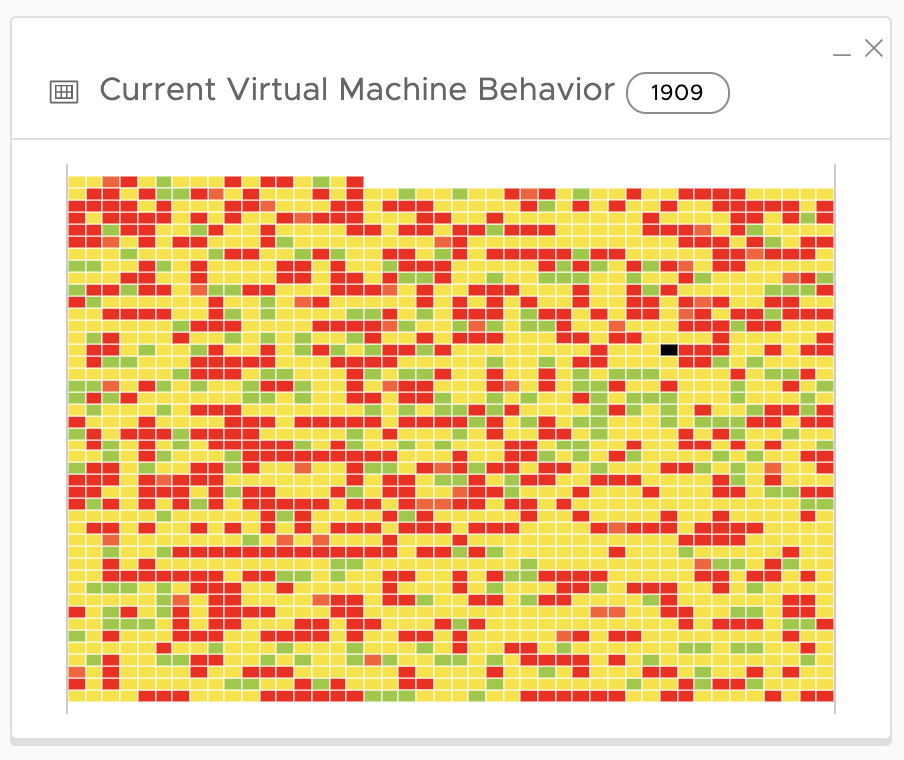This screenshot has width=904, height=760.
Task: Choose the heatmap's top-right corner cell
Action: click(x=825, y=194)
